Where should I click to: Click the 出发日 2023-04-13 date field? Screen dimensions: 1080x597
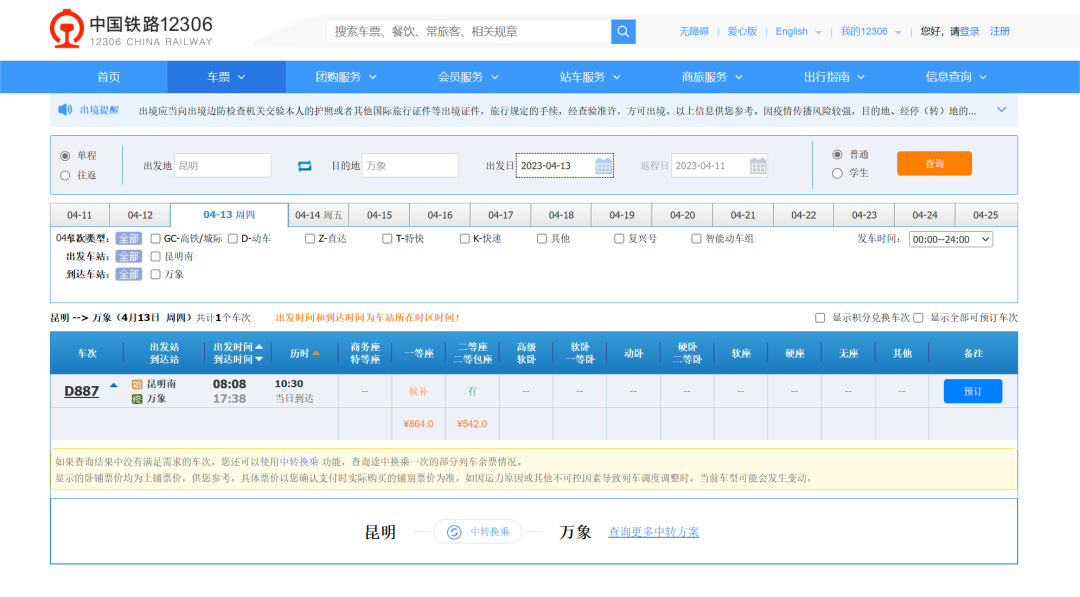click(x=565, y=166)
